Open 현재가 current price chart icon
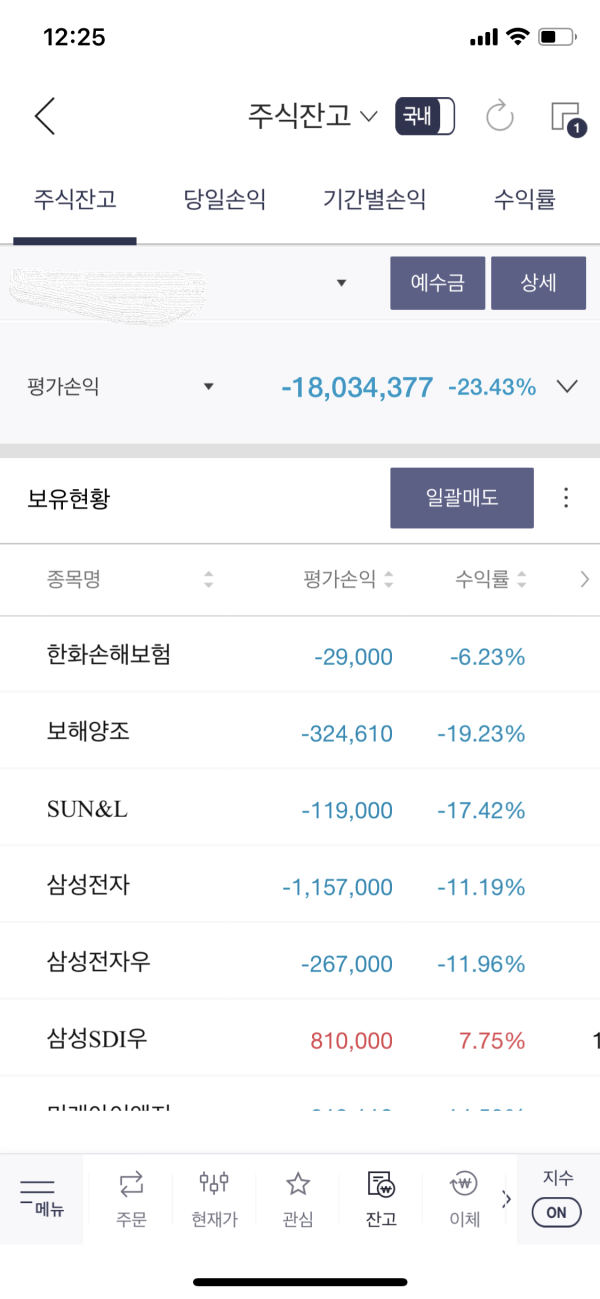This screenshot has height=1299, width=600. coord(214,1199)
